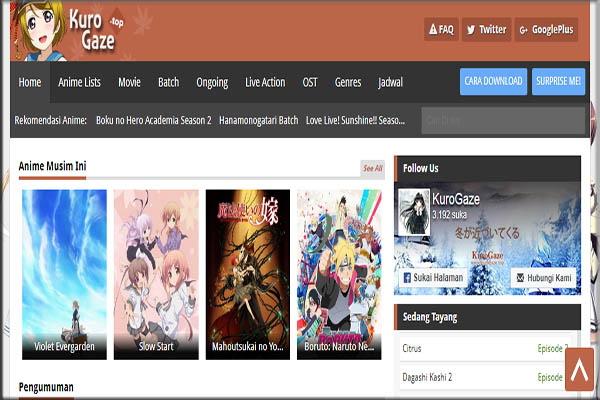Viewport: 600px width, 400px height.
Task: Open the Batch menu item
Action: click(168, 82)
